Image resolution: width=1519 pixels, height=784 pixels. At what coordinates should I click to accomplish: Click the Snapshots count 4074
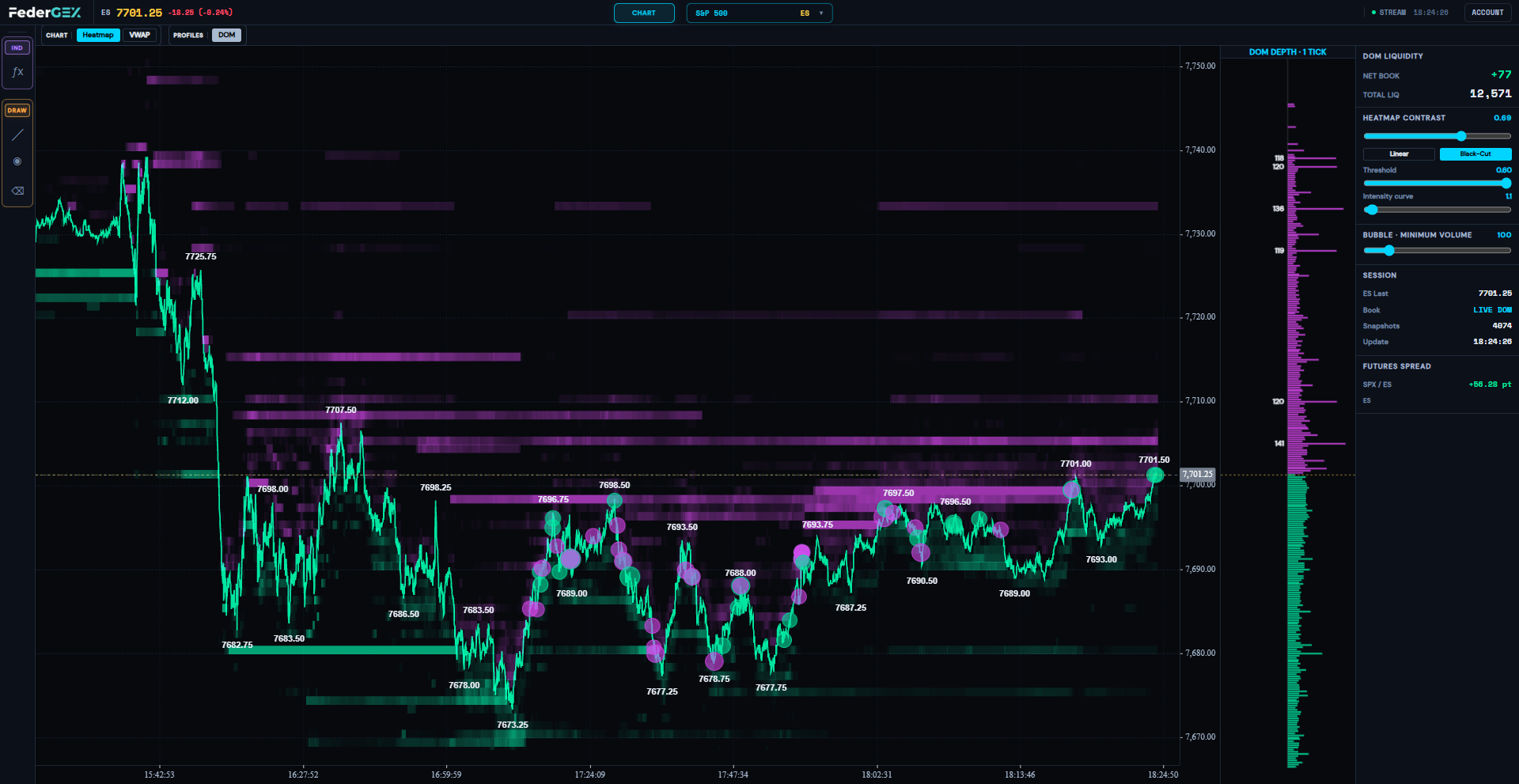(1502, 326)
